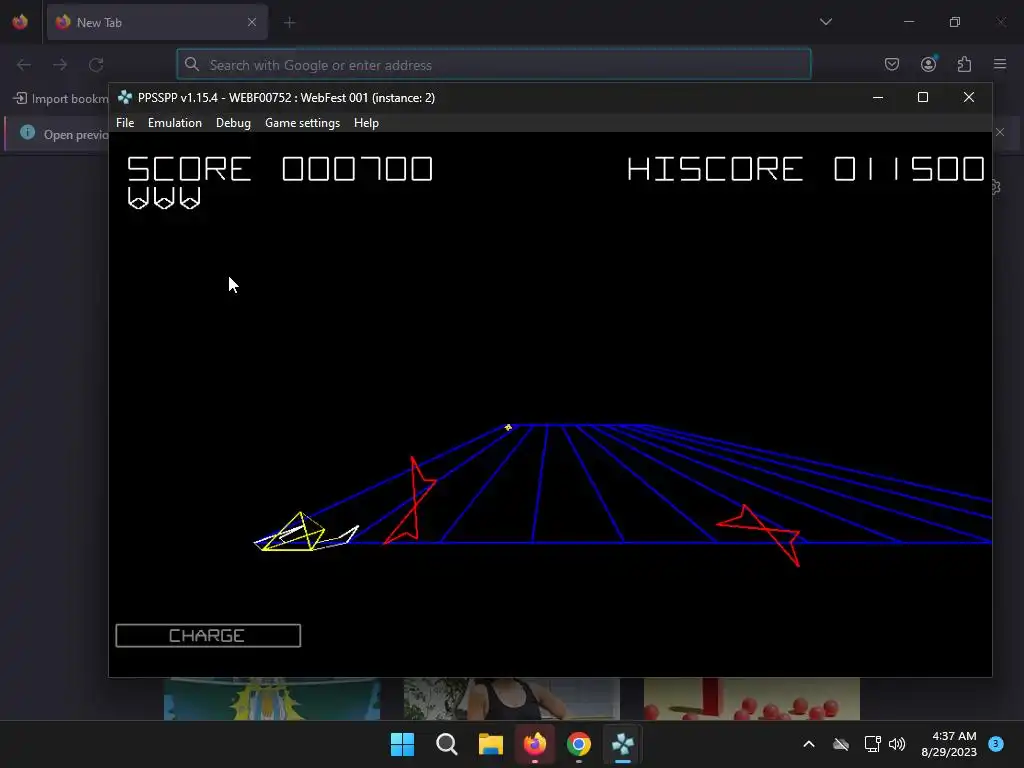Minimize the PPSSPP window

(x=878, y=97)
